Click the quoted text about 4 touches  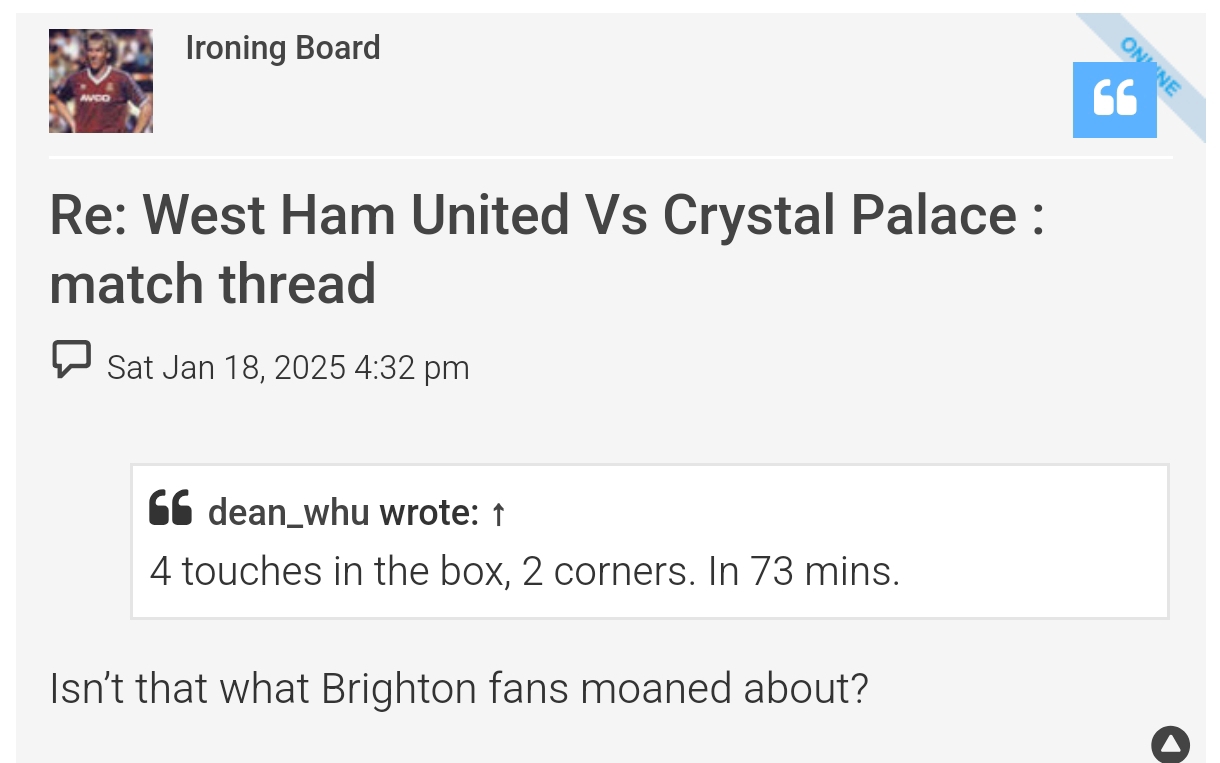(525, 571)
